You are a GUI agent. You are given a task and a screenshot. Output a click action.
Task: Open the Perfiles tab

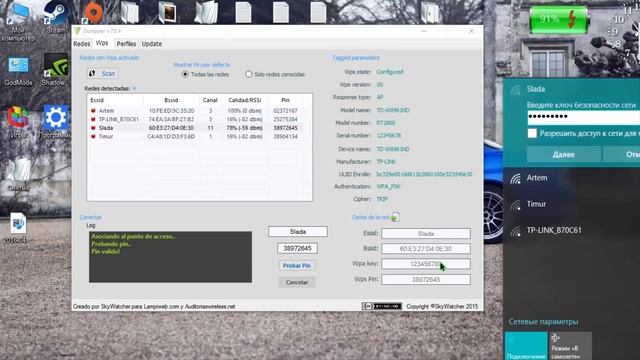126,44
